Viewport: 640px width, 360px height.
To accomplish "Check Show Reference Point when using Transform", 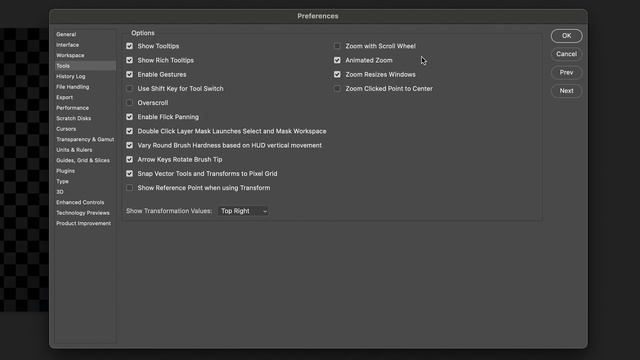I will 129,188.
